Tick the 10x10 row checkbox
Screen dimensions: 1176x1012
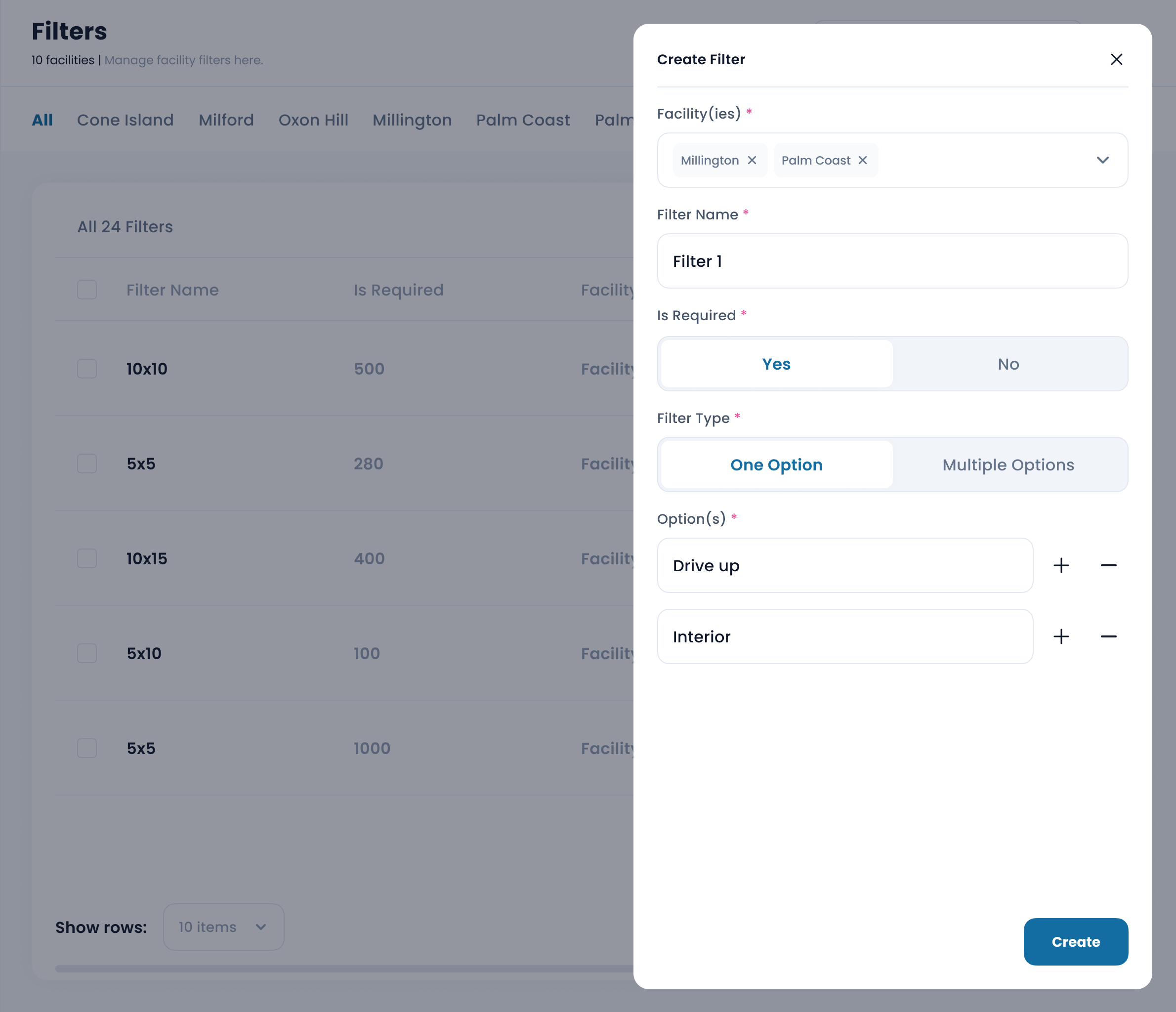[x=87, y=369]
